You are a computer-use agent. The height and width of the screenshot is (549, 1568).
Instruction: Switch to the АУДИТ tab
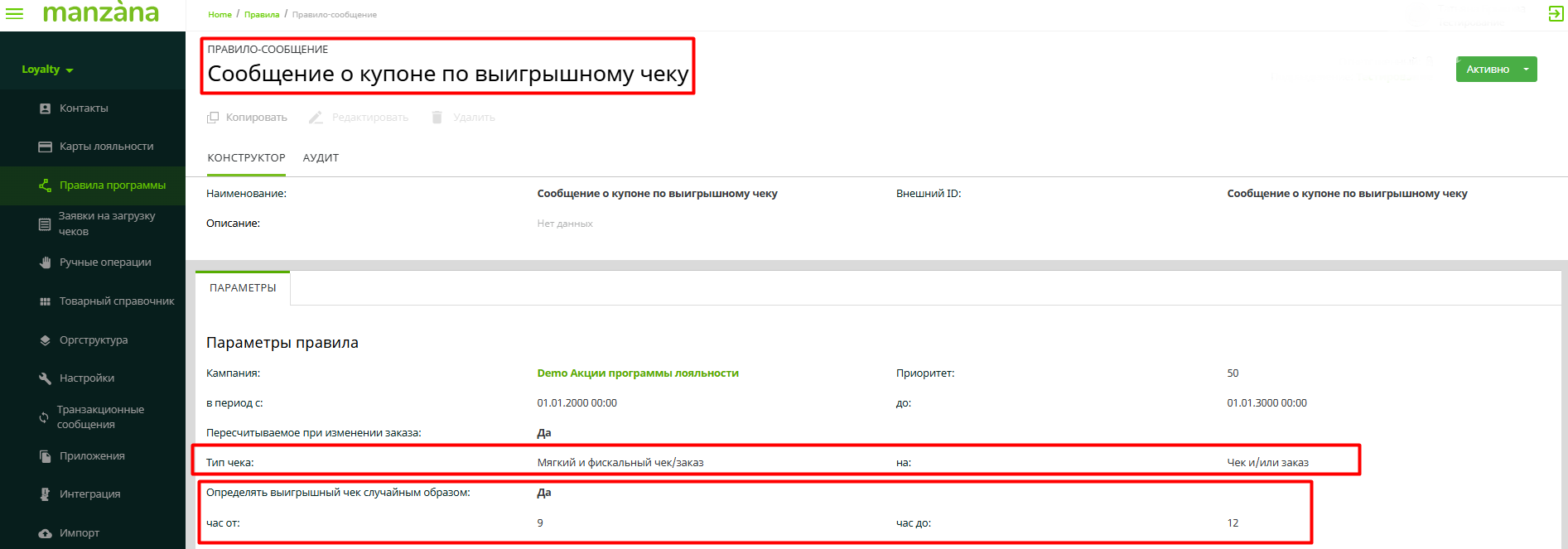(x=321, y=158)
